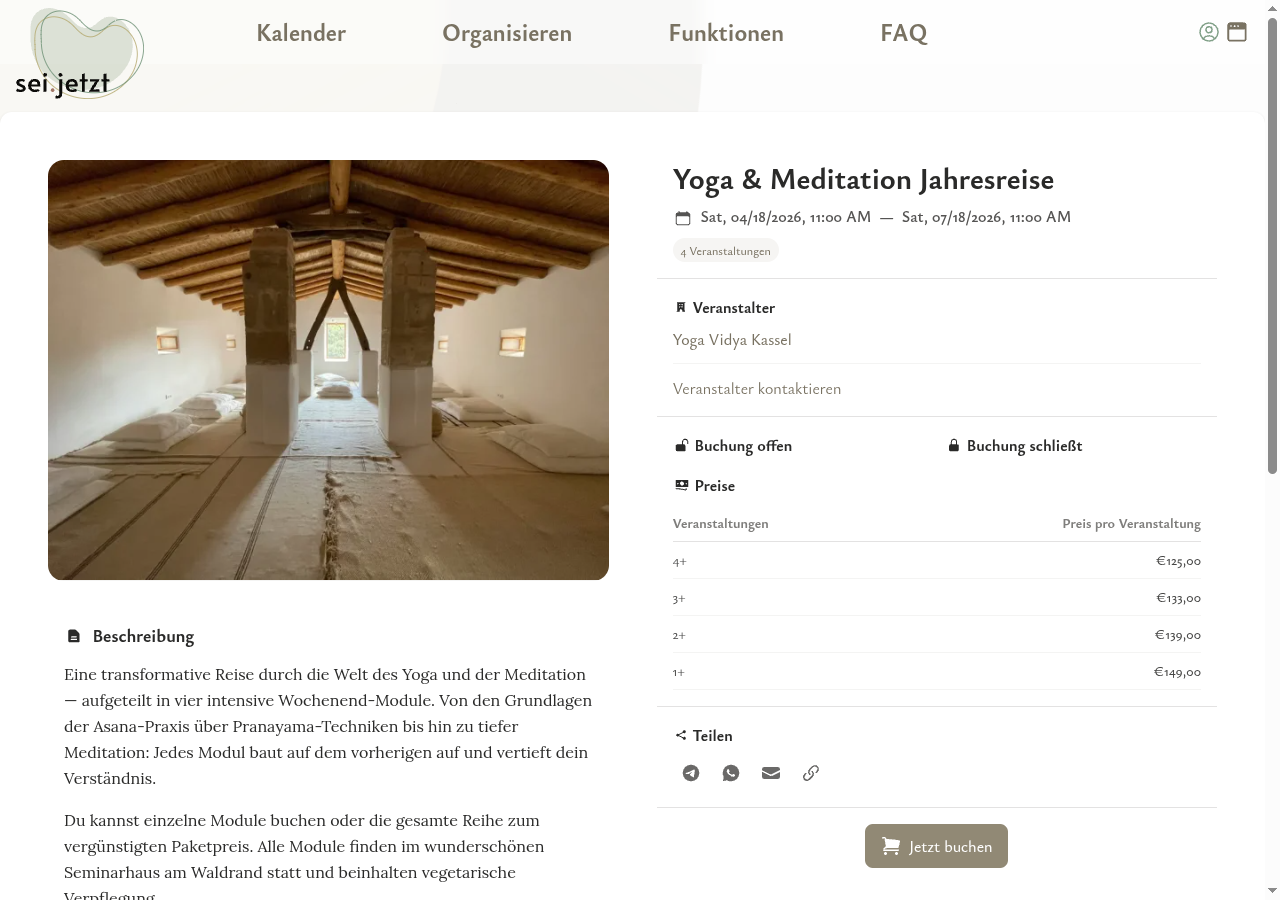This screenshot has width=1280, height=900.
Task: Open Yoga Vidya Kassel organizer link
Action: coord(732,340)
